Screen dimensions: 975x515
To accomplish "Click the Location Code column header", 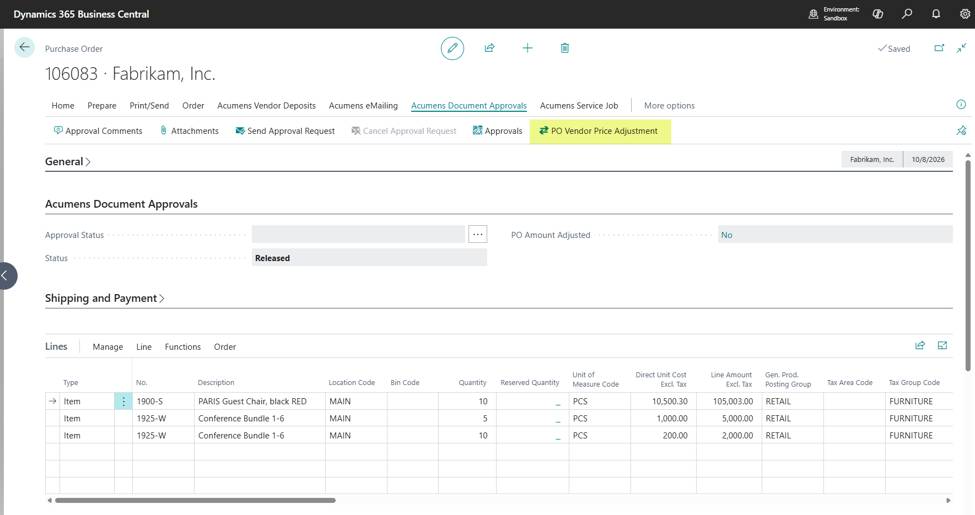I will (351, 383).
